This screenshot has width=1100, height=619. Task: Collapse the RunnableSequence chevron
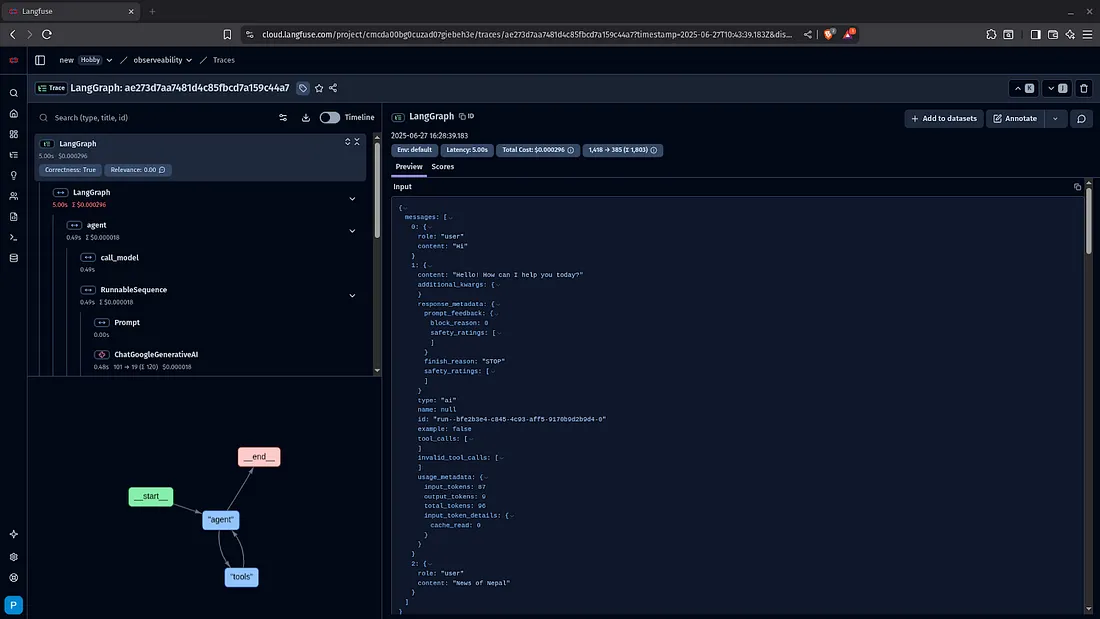352,295
